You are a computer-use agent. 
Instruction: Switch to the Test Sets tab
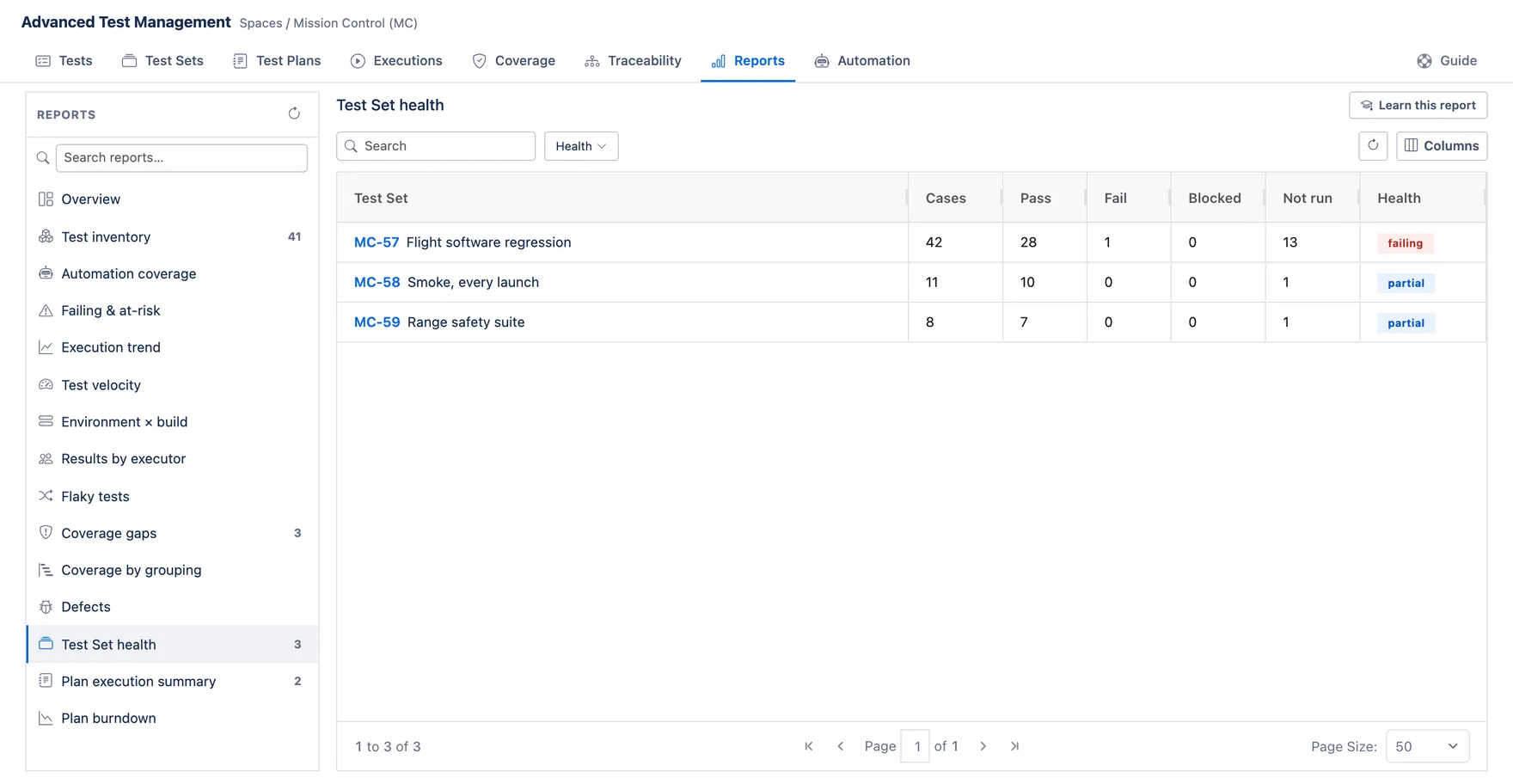pyautogui.click(x=162, y=61)
